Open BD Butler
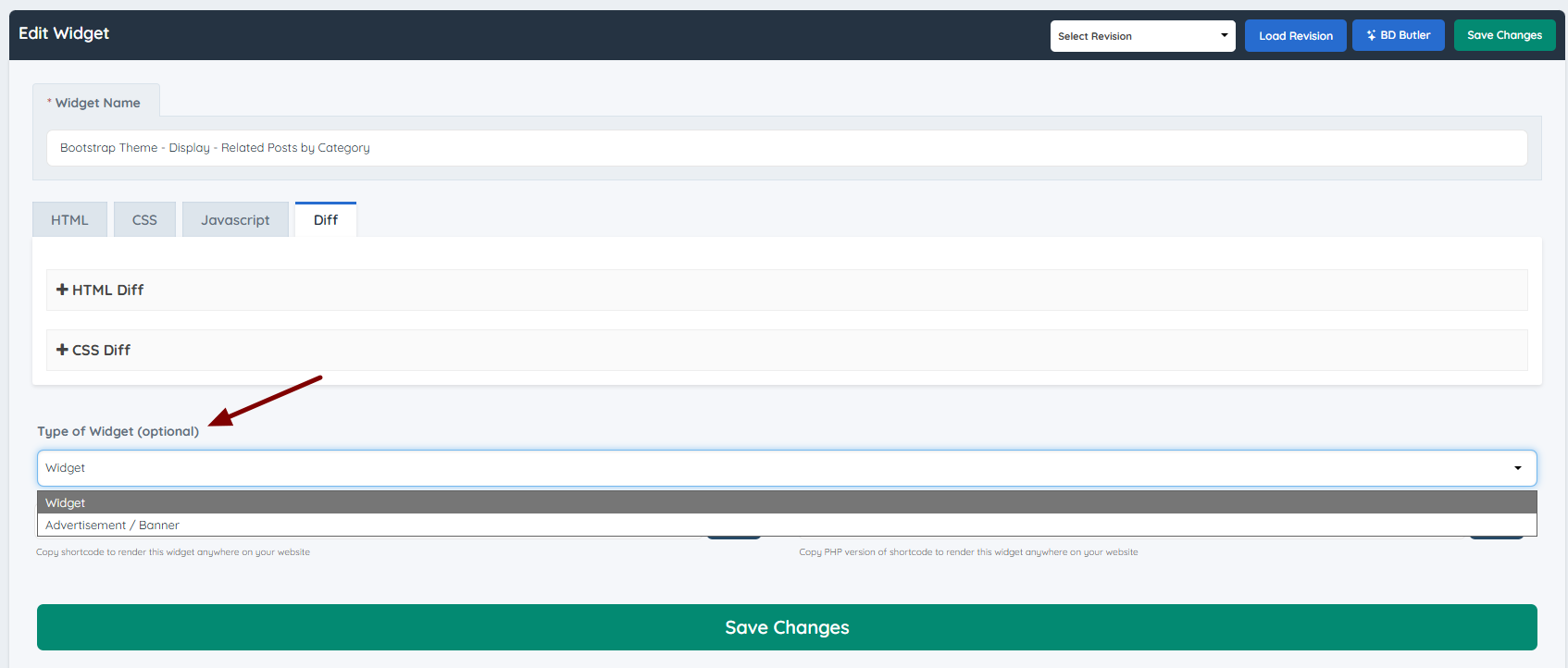 [x=1398, y=35]
